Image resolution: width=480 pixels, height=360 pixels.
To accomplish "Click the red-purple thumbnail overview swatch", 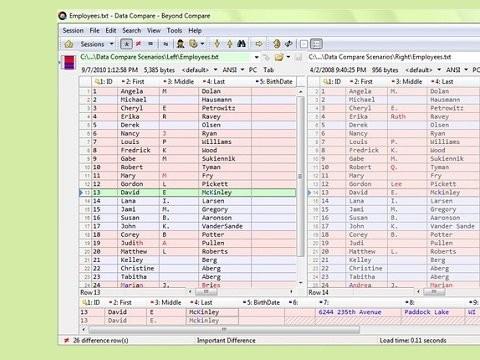I will 69,62.
